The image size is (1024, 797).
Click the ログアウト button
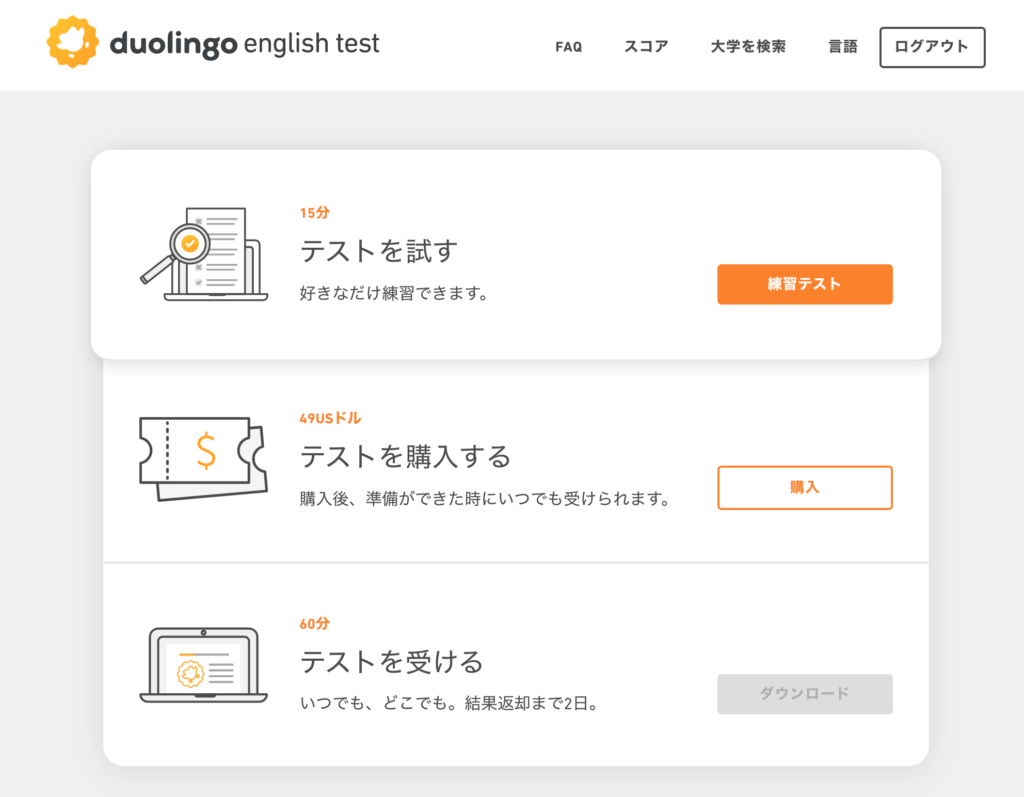[932, 47]
